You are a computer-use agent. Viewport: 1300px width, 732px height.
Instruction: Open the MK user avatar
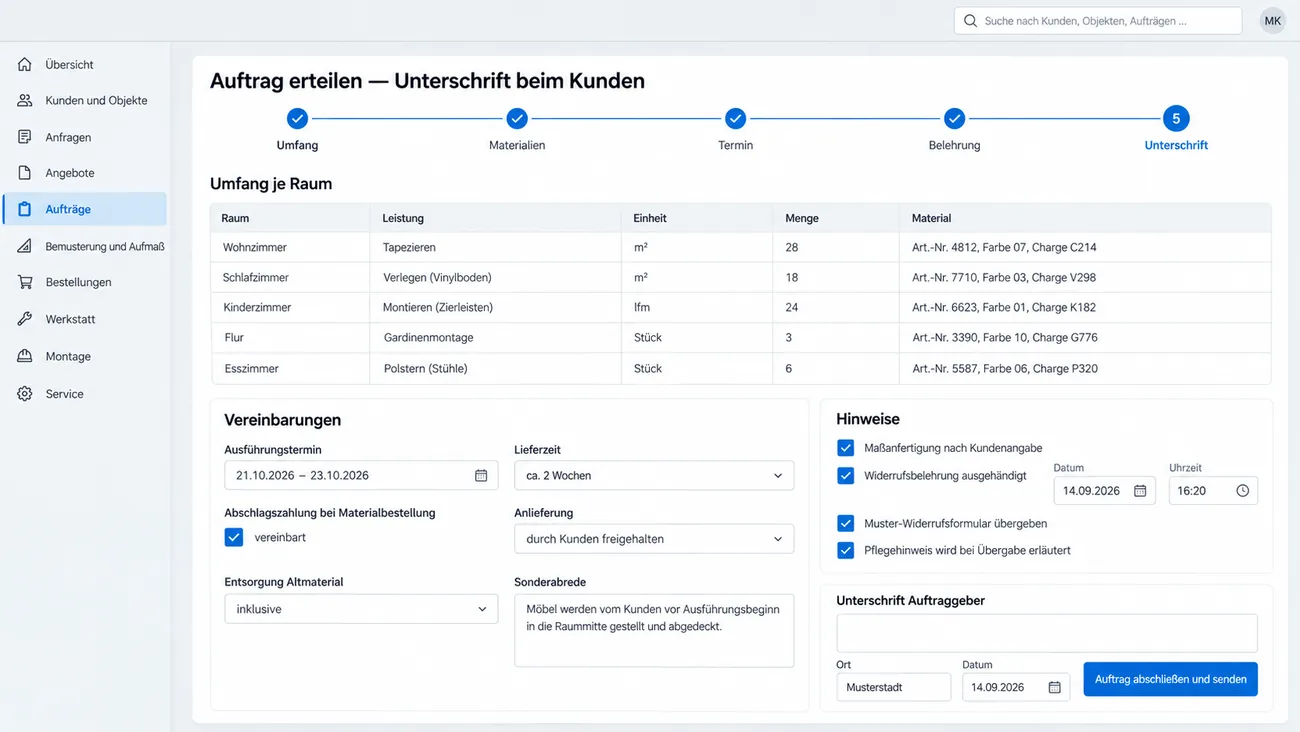1272,20
